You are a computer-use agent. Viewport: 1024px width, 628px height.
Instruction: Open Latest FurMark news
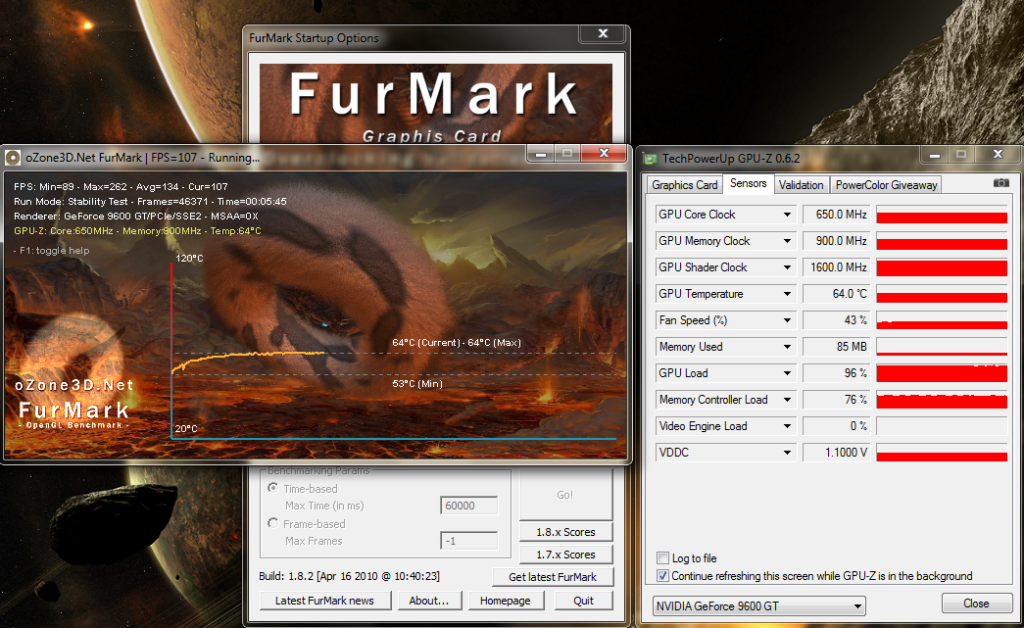325,601
